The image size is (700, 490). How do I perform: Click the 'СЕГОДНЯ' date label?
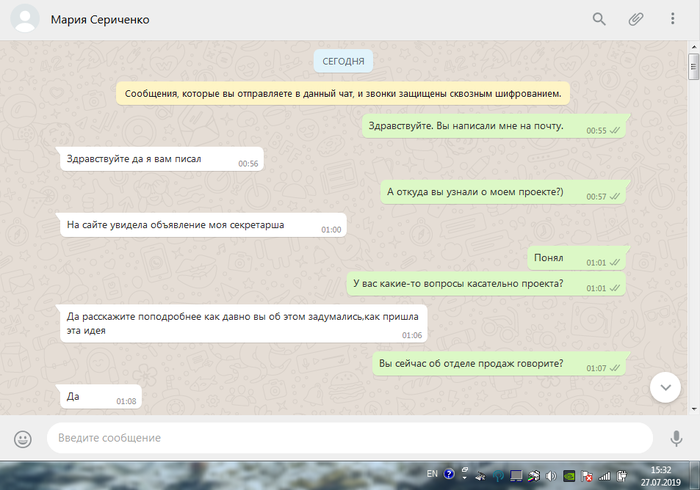point(342,61)
